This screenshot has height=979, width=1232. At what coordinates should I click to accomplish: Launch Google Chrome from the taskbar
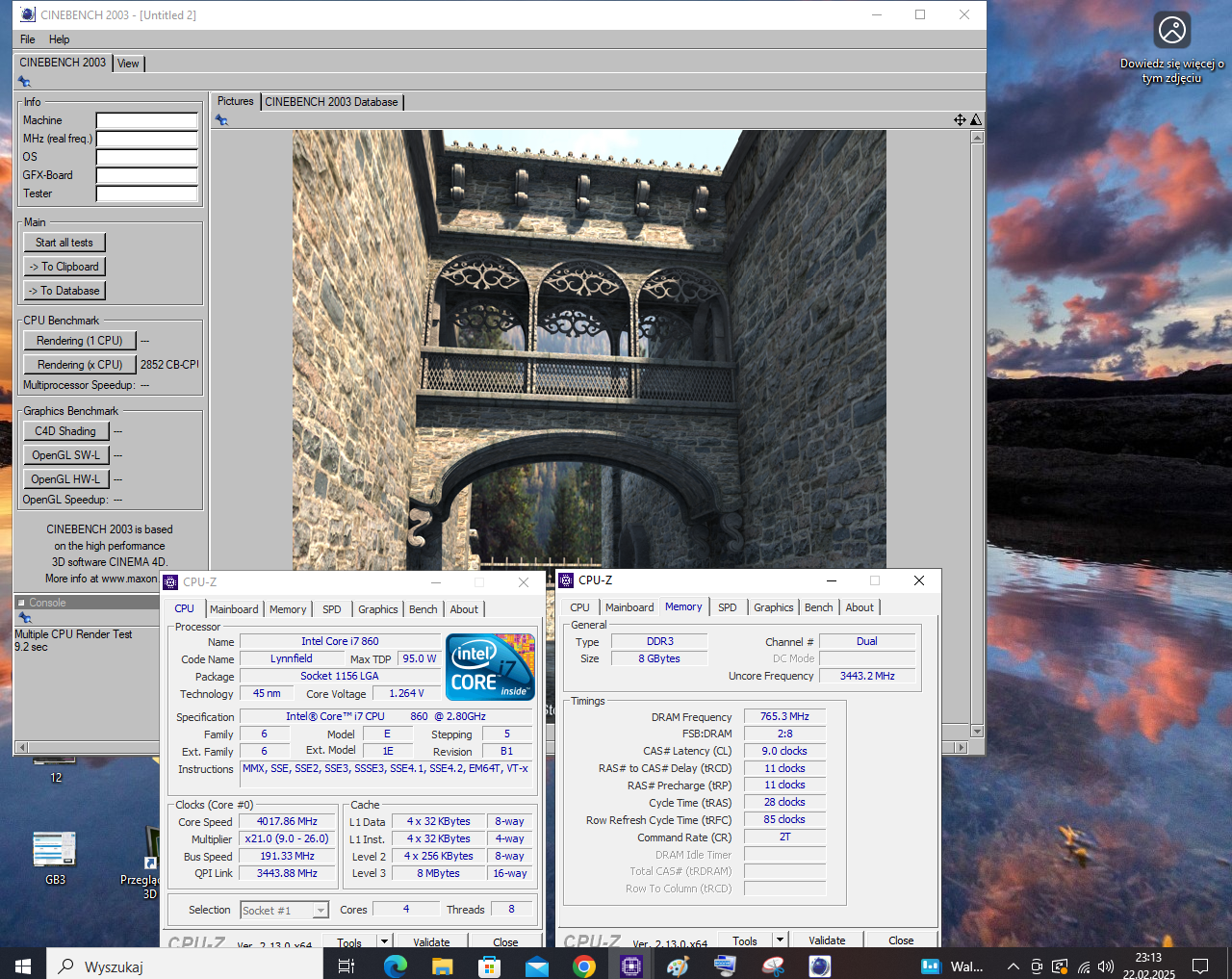tap(583, 966)
